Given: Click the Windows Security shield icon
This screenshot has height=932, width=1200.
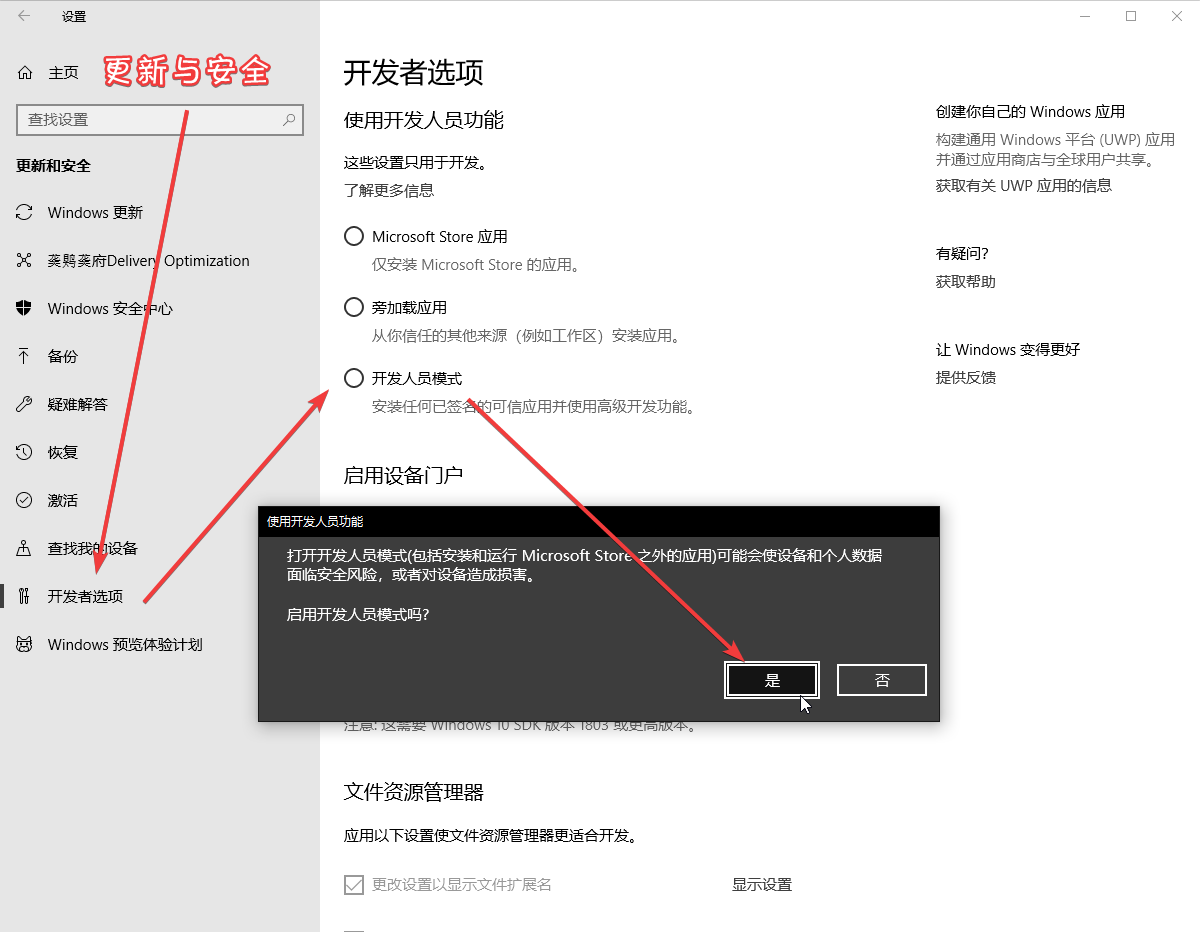Looking at the screenshot, I should (x=25, y=309).
